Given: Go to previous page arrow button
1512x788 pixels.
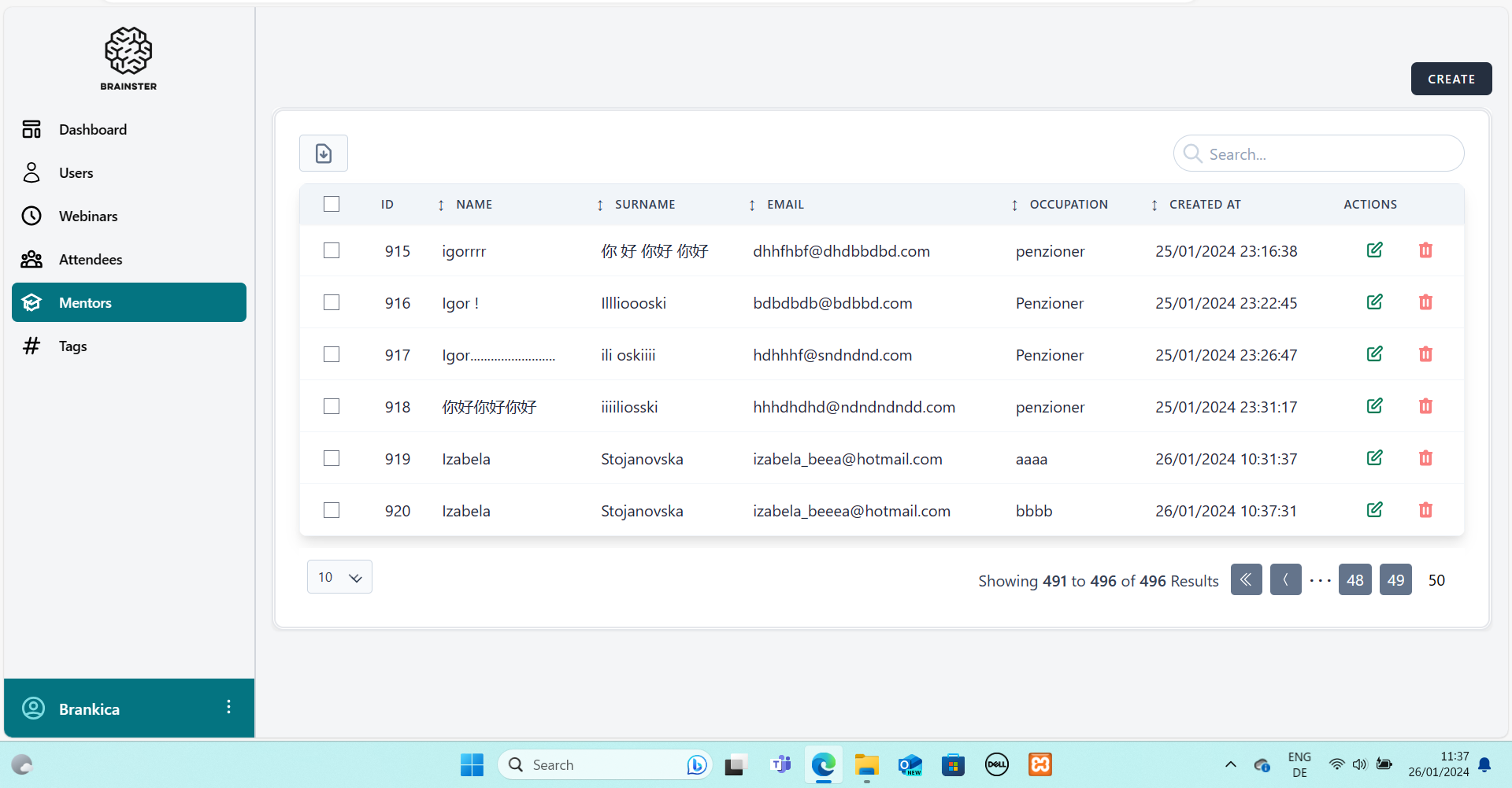Looking at the screenshot, I should coord(1285,580).
